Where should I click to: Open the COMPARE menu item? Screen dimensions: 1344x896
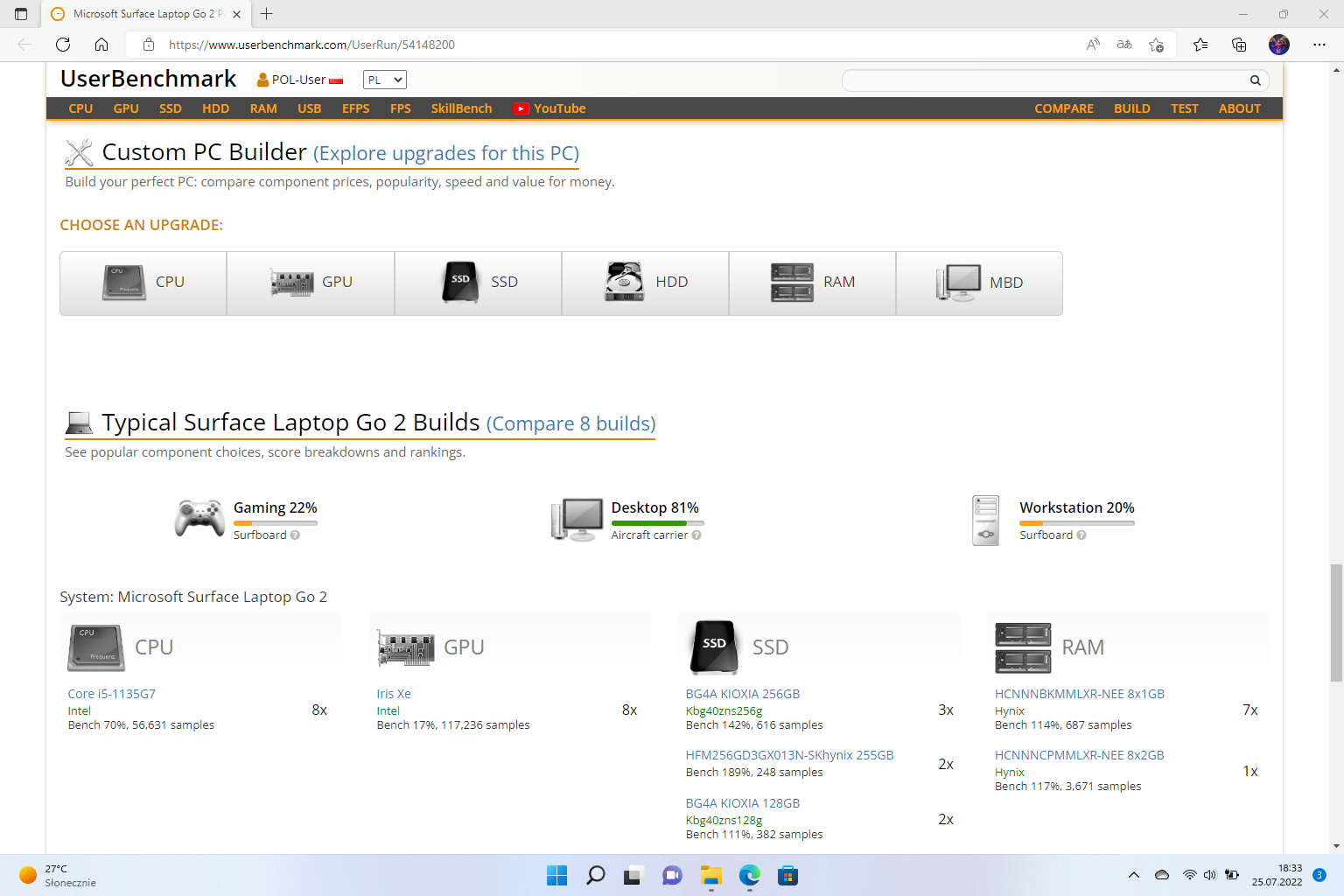point(1063,108)
